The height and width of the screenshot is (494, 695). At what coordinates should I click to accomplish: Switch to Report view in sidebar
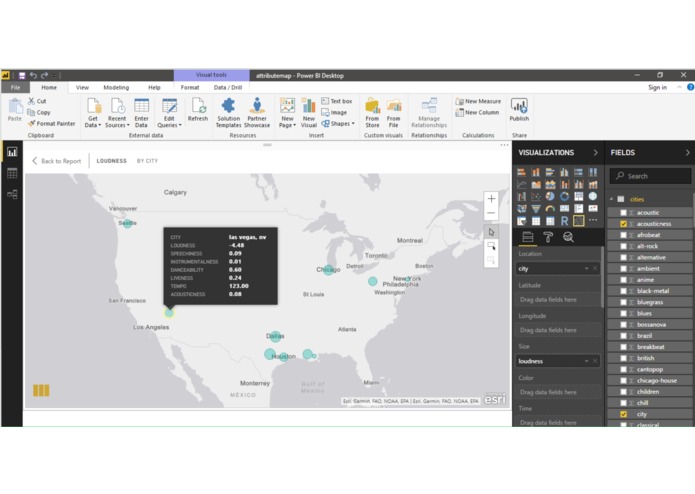coord(12,152)
